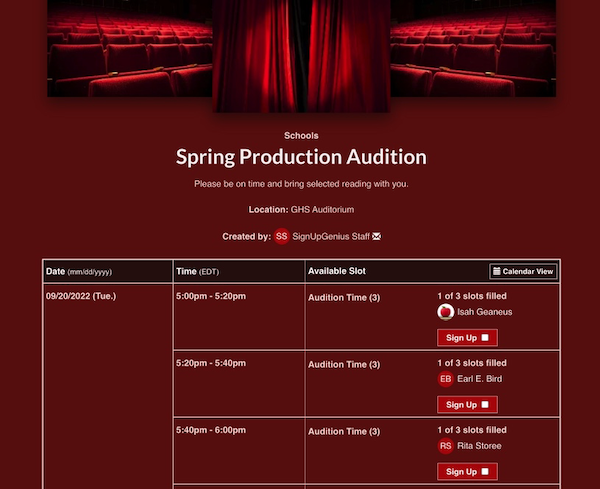Click the EB avatar for Earl E. Bird
This screenshot has width=600, height=489.
(x=445, y=379)
